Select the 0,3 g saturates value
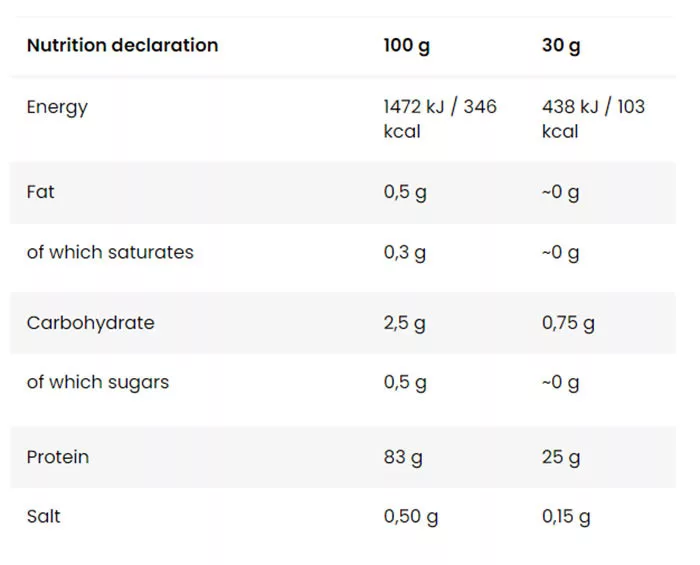The image size is (700, 565). (405, 253)
